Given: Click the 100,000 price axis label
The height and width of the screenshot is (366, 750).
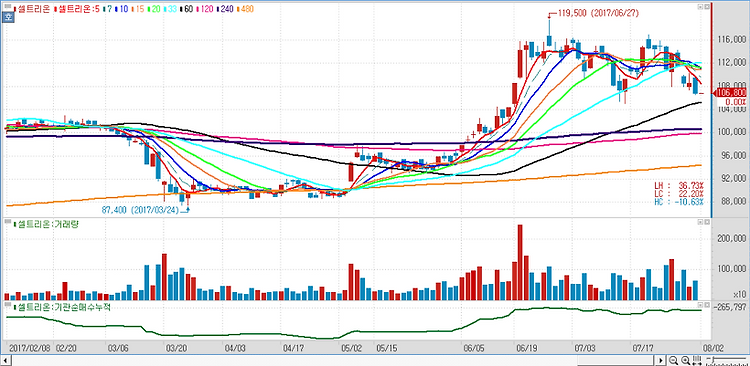Looking at the screenshot, I should [x=731, y=132].
